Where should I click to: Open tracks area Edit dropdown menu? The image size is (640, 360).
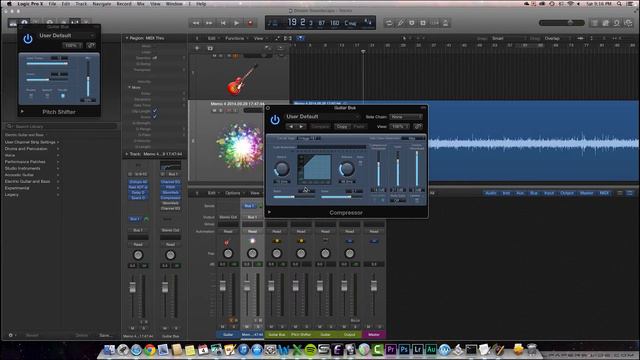coord(213,38)
